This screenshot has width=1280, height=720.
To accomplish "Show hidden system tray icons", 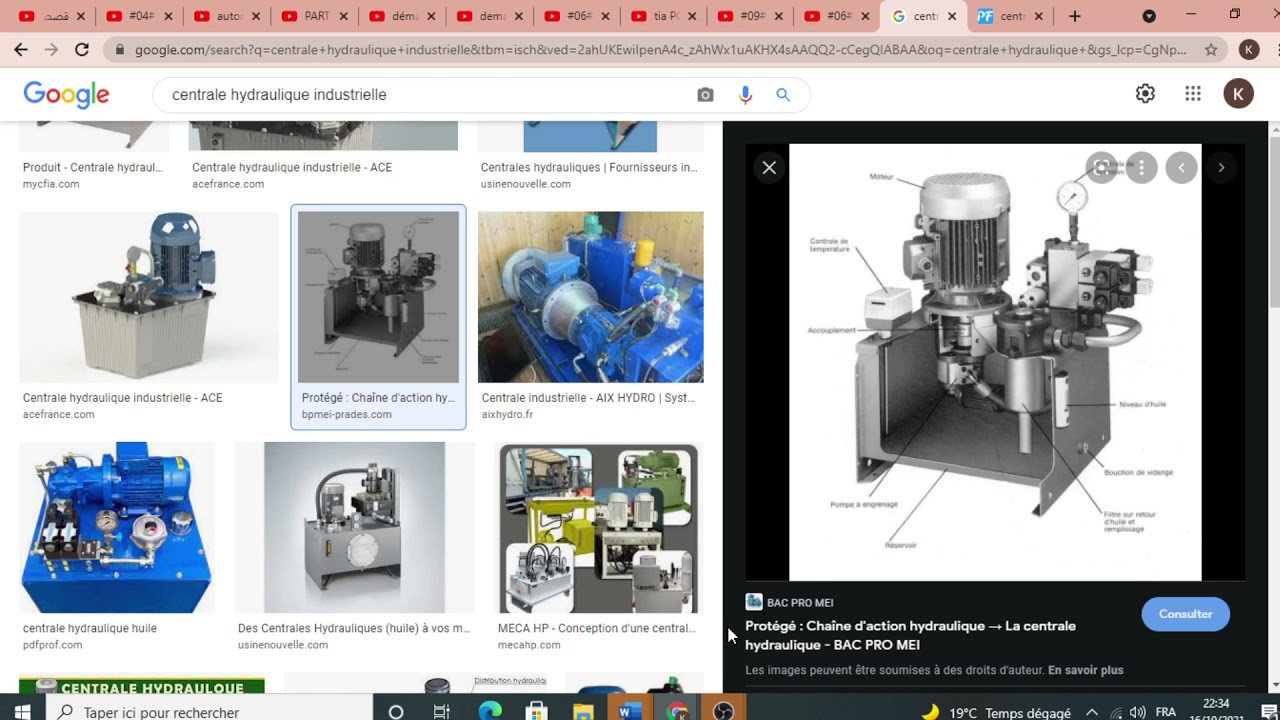I will click(x=1092, y=713).
